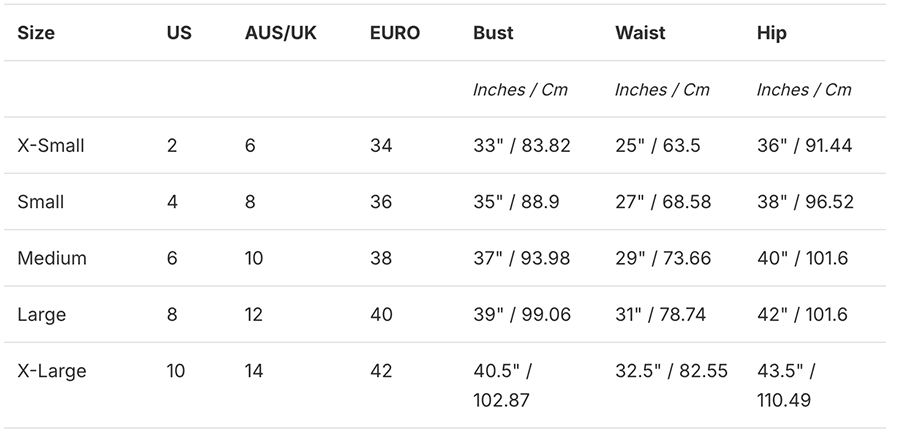The image size is (900, 436).
Task: Click the Inches / Cm label under Bust
Action: (520, 90)
